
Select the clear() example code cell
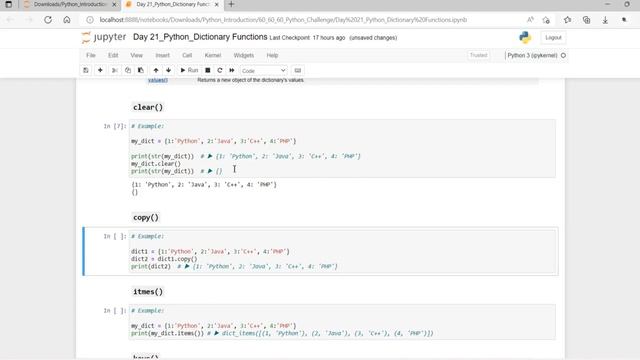[x=342, y=149]
